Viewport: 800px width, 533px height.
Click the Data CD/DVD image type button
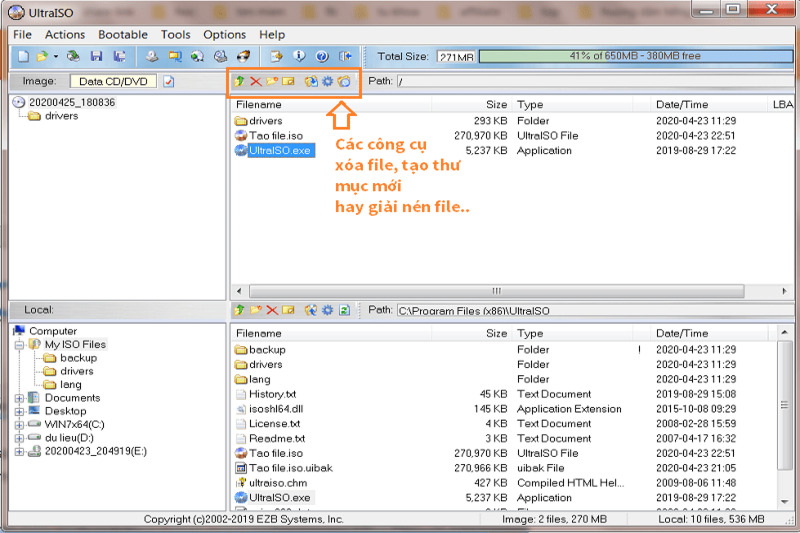(x=113, y=81)
